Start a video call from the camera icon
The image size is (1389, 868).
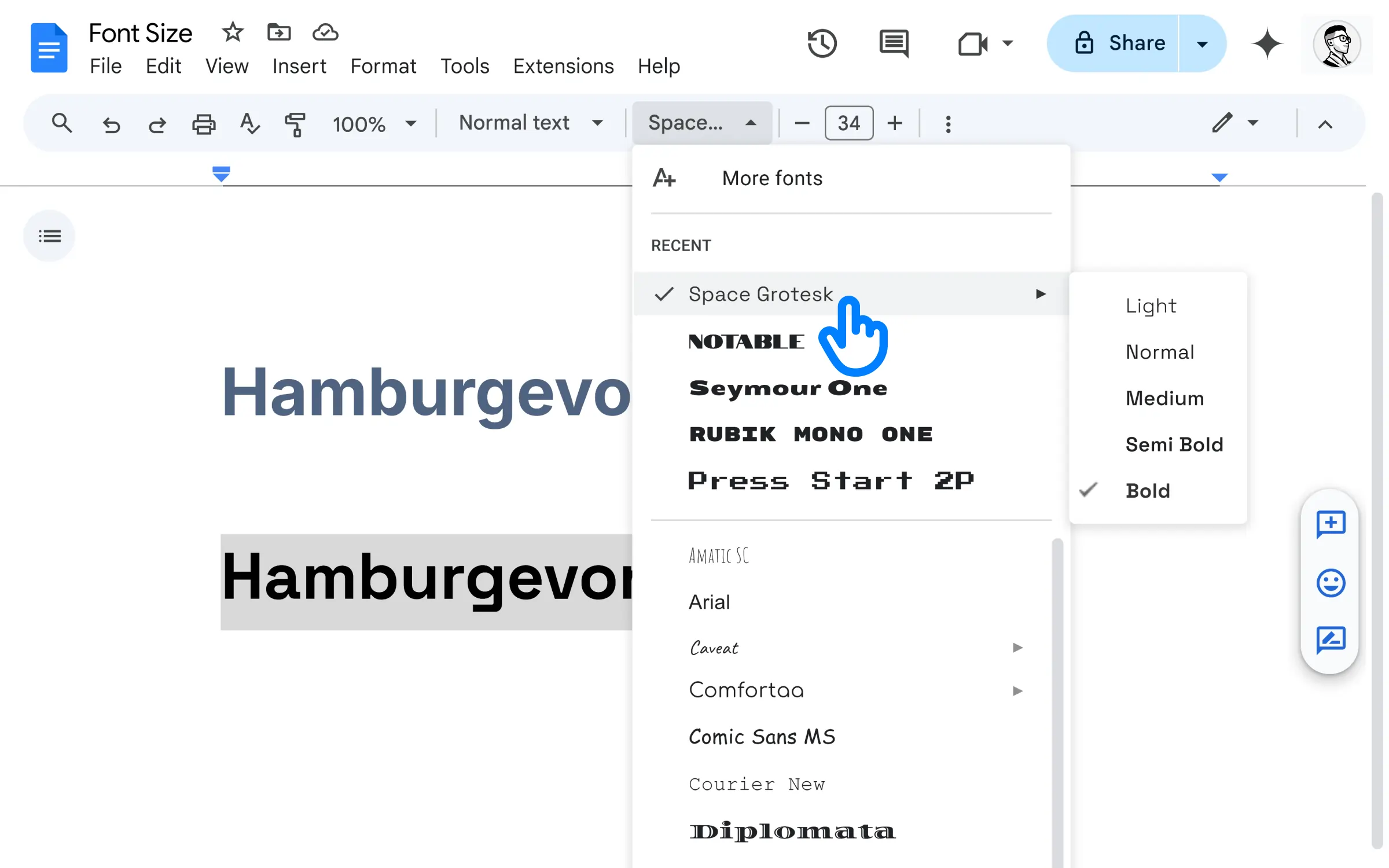click(x=973, y=43)
